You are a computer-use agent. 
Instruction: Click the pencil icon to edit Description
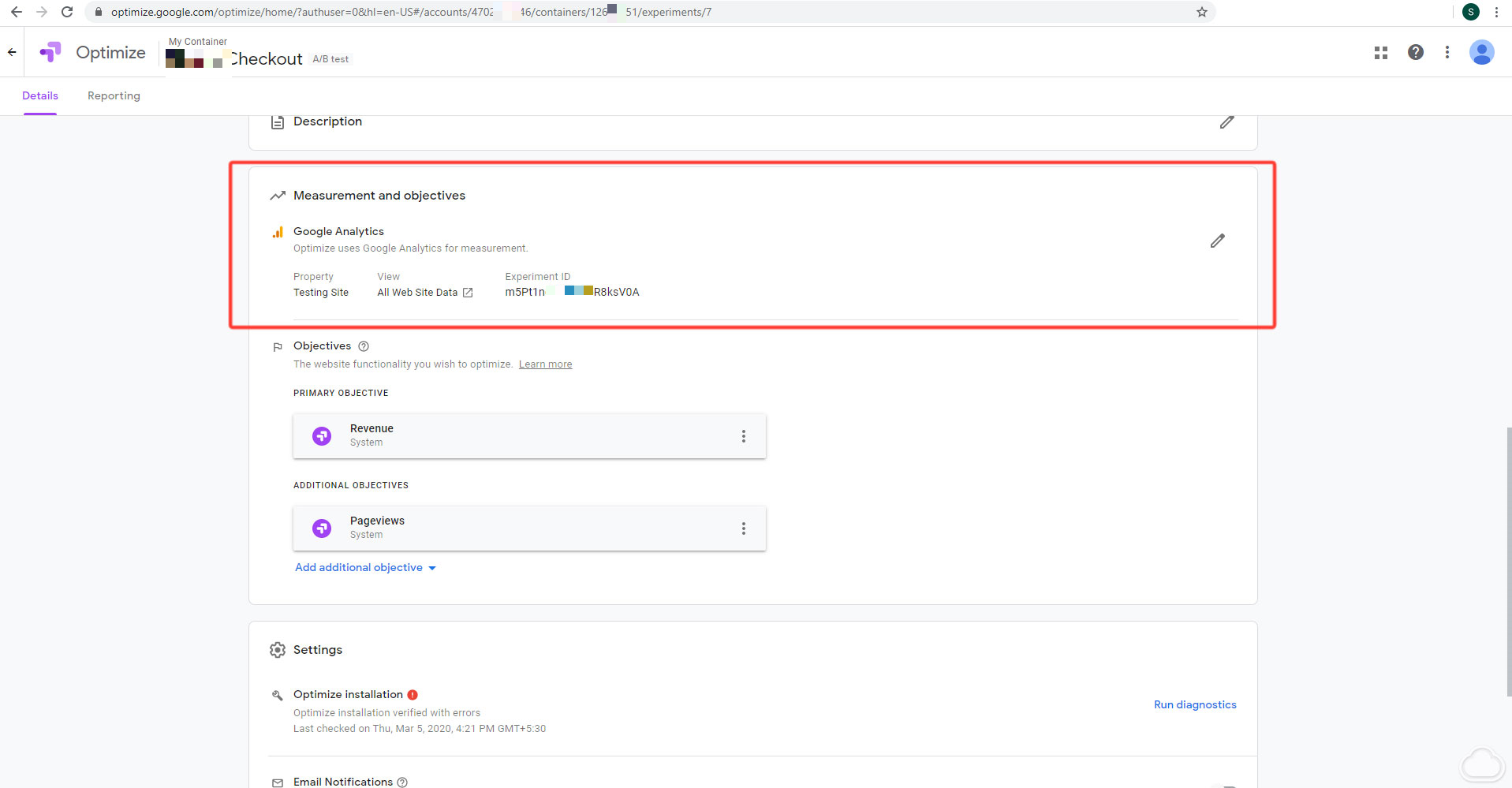(1226, 122)
